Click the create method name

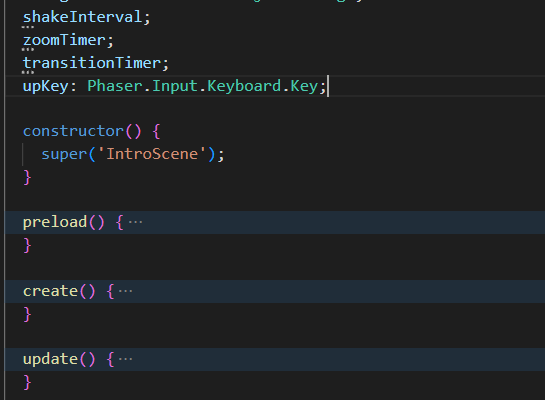pyautogui.click(x=50, y=291)
